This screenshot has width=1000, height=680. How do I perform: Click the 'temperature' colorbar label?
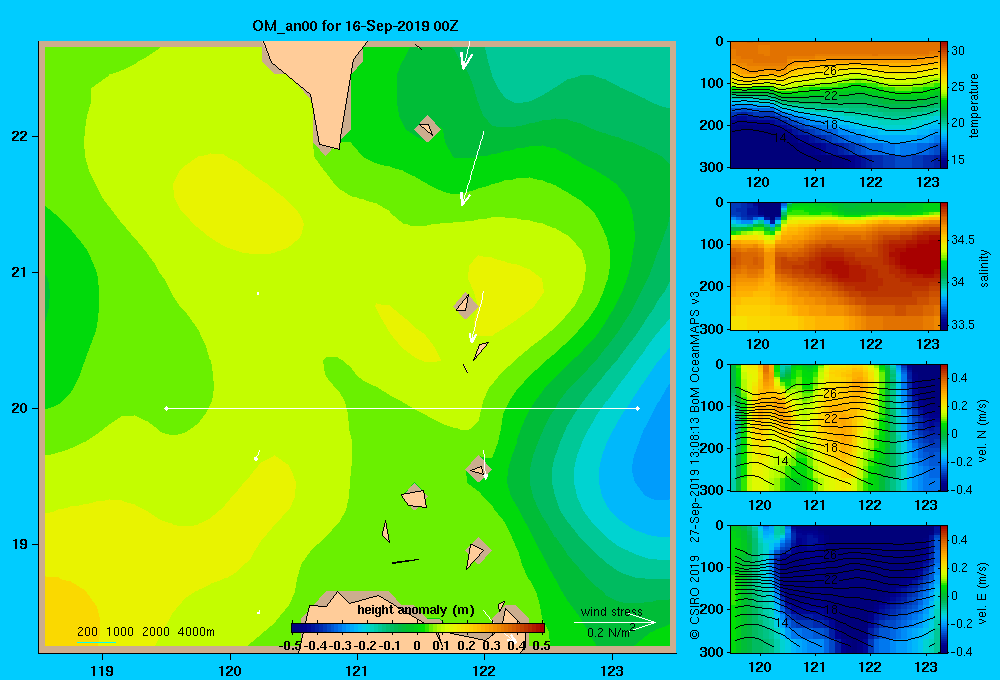[x=974, y=105]
